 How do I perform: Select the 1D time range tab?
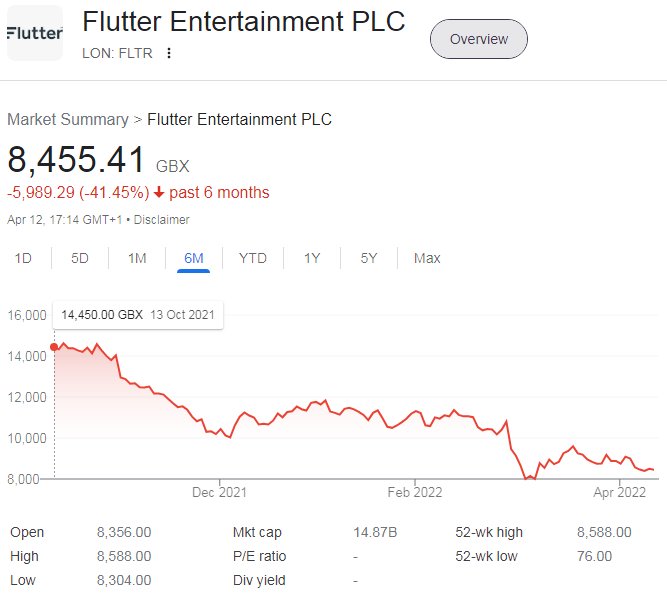(x=23, y=258)
